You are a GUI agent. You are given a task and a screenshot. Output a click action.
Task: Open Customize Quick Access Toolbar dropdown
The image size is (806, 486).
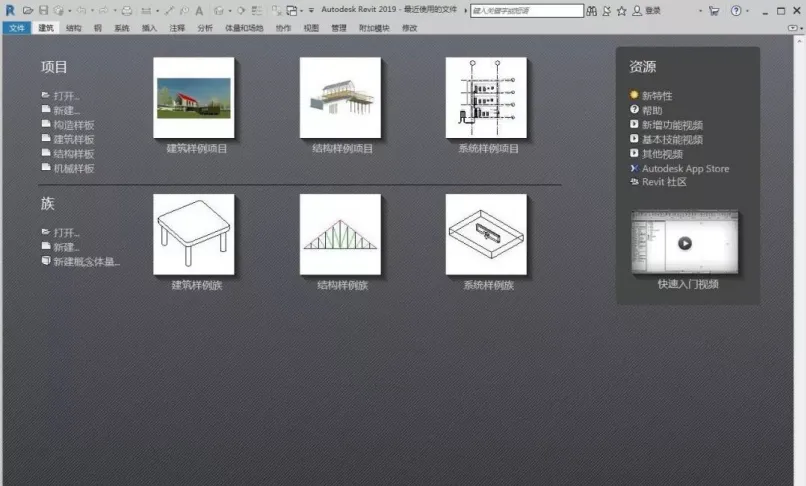[x=311, y=11]
